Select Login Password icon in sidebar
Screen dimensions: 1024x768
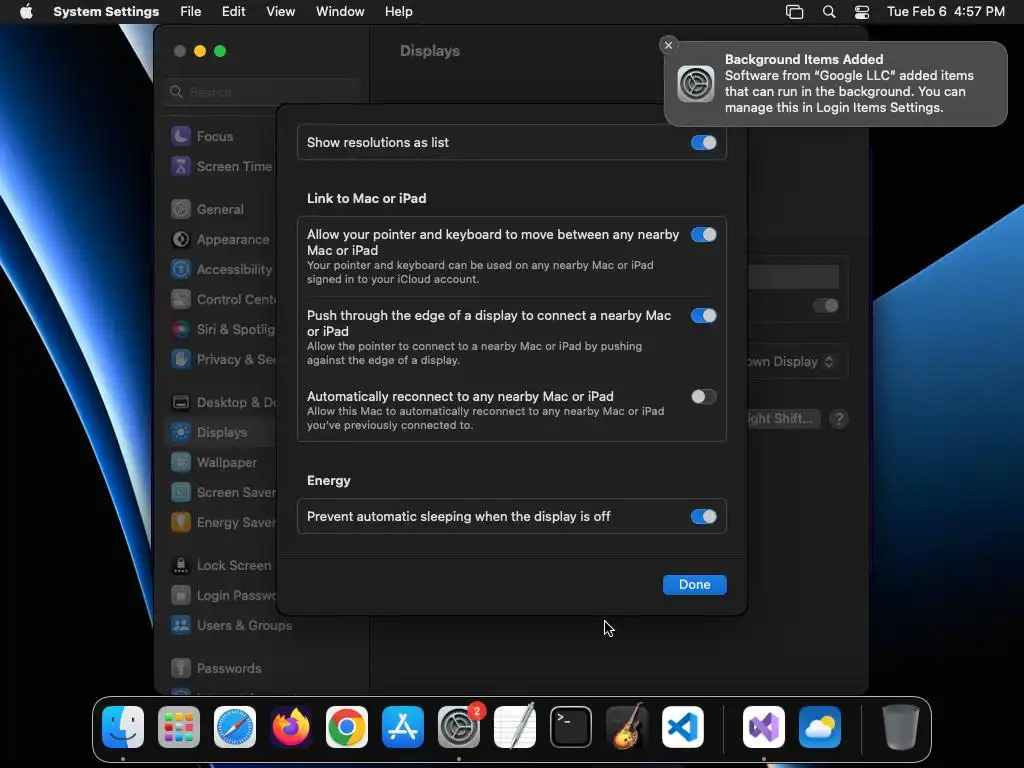(x=181, y=596)
